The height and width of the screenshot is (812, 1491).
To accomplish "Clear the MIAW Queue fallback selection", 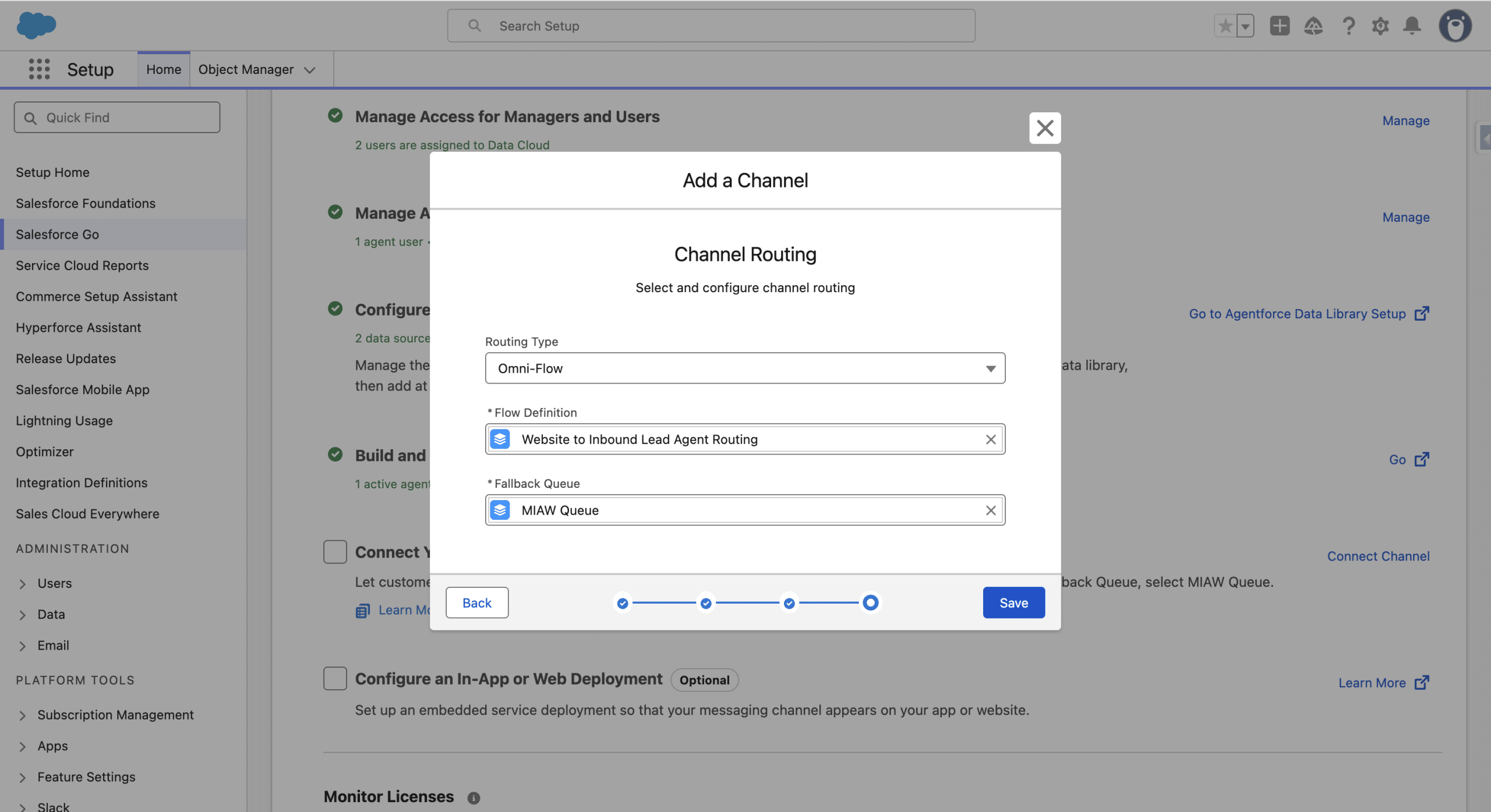I will 990,510.
